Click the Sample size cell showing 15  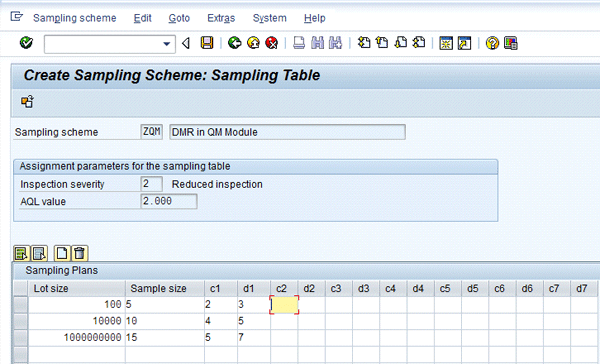165,338
